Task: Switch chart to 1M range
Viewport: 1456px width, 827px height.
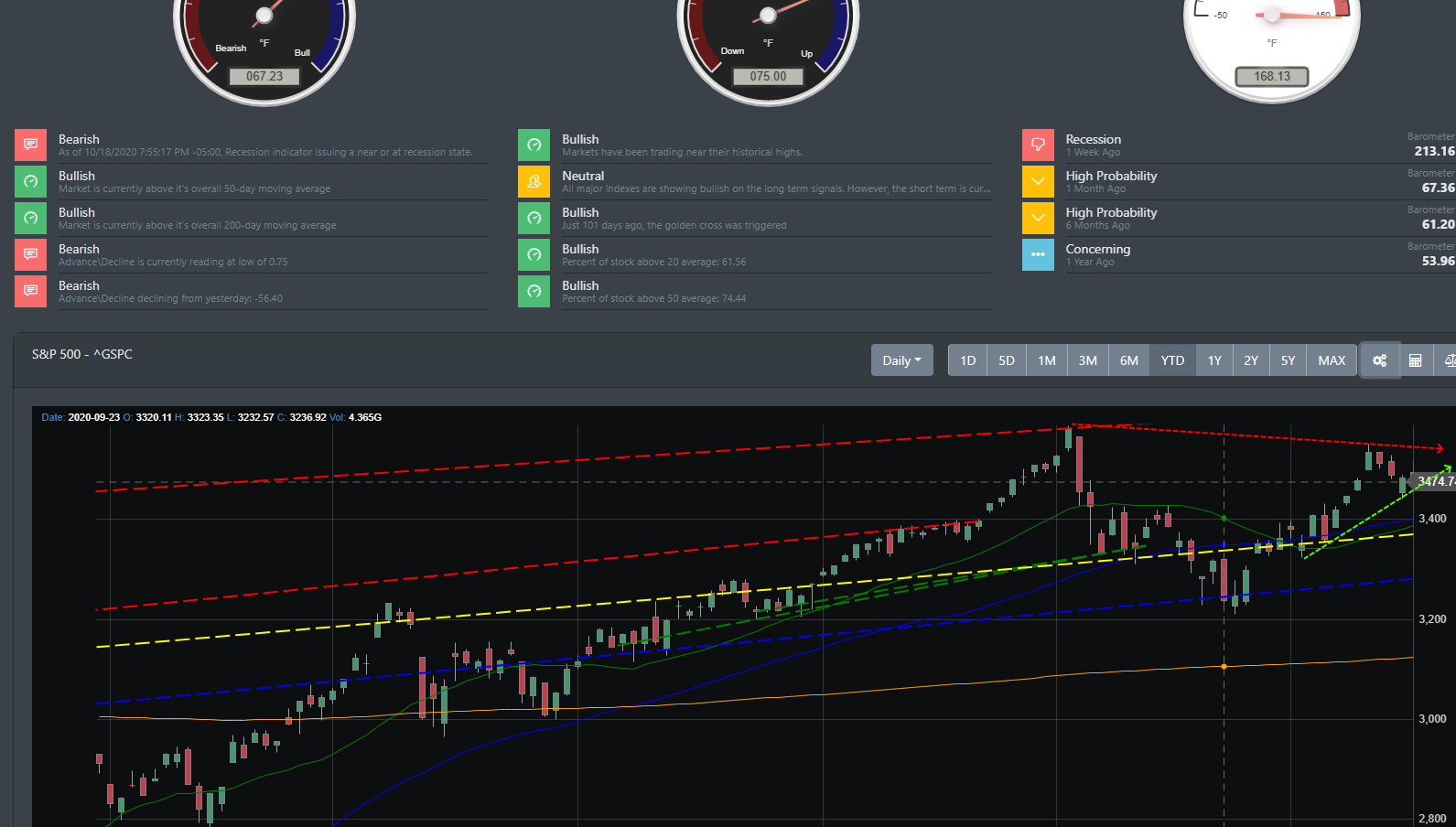Action: coord(1047,360)
